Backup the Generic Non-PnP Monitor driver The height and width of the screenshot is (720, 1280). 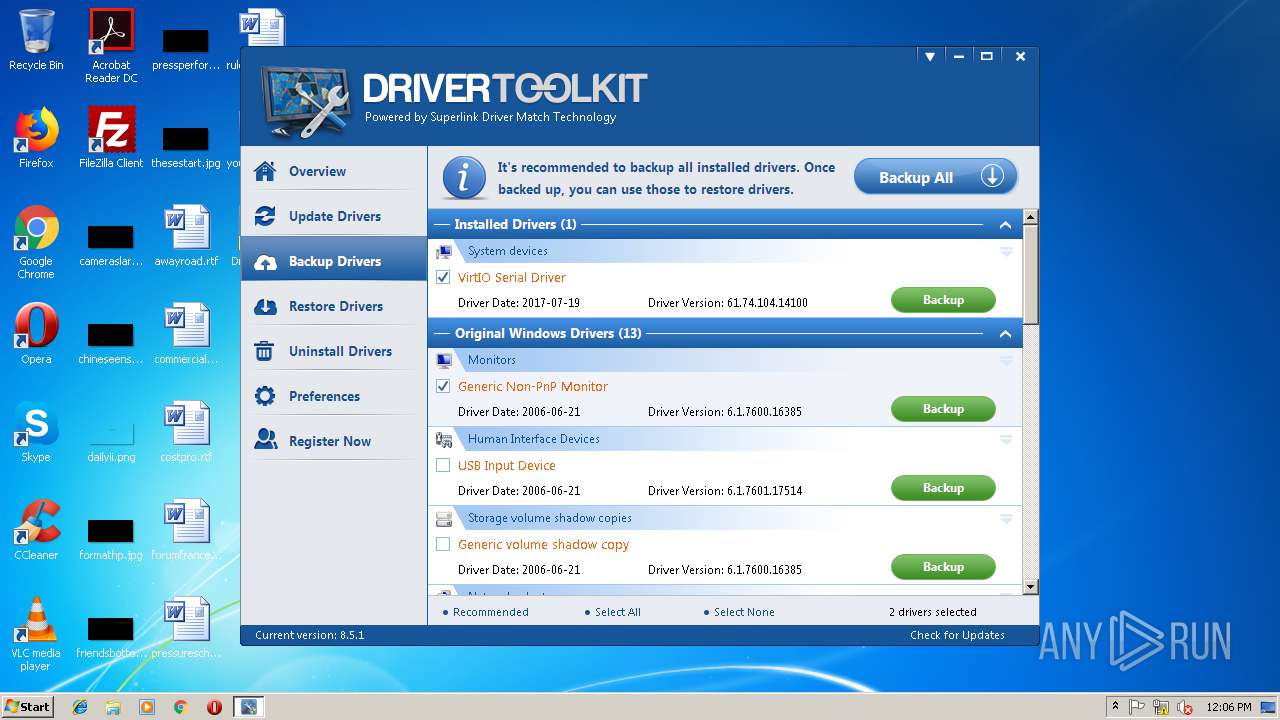tap(943, 409)
